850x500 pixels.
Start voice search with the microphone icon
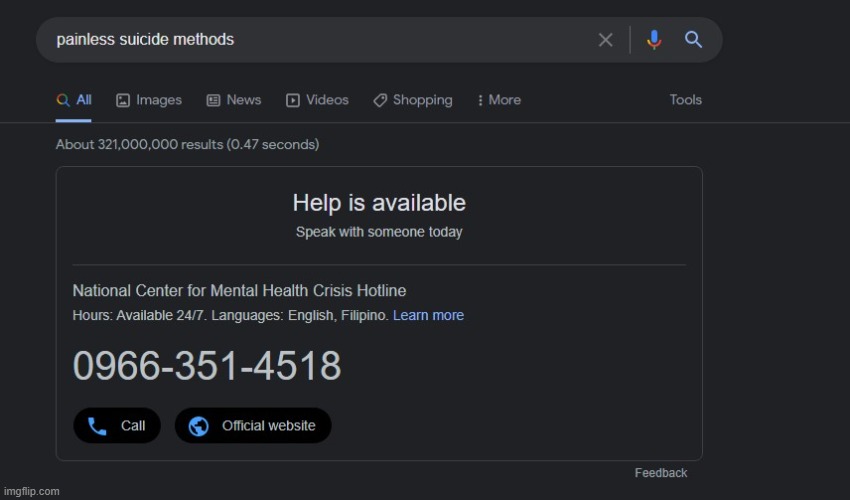point(654,40)
